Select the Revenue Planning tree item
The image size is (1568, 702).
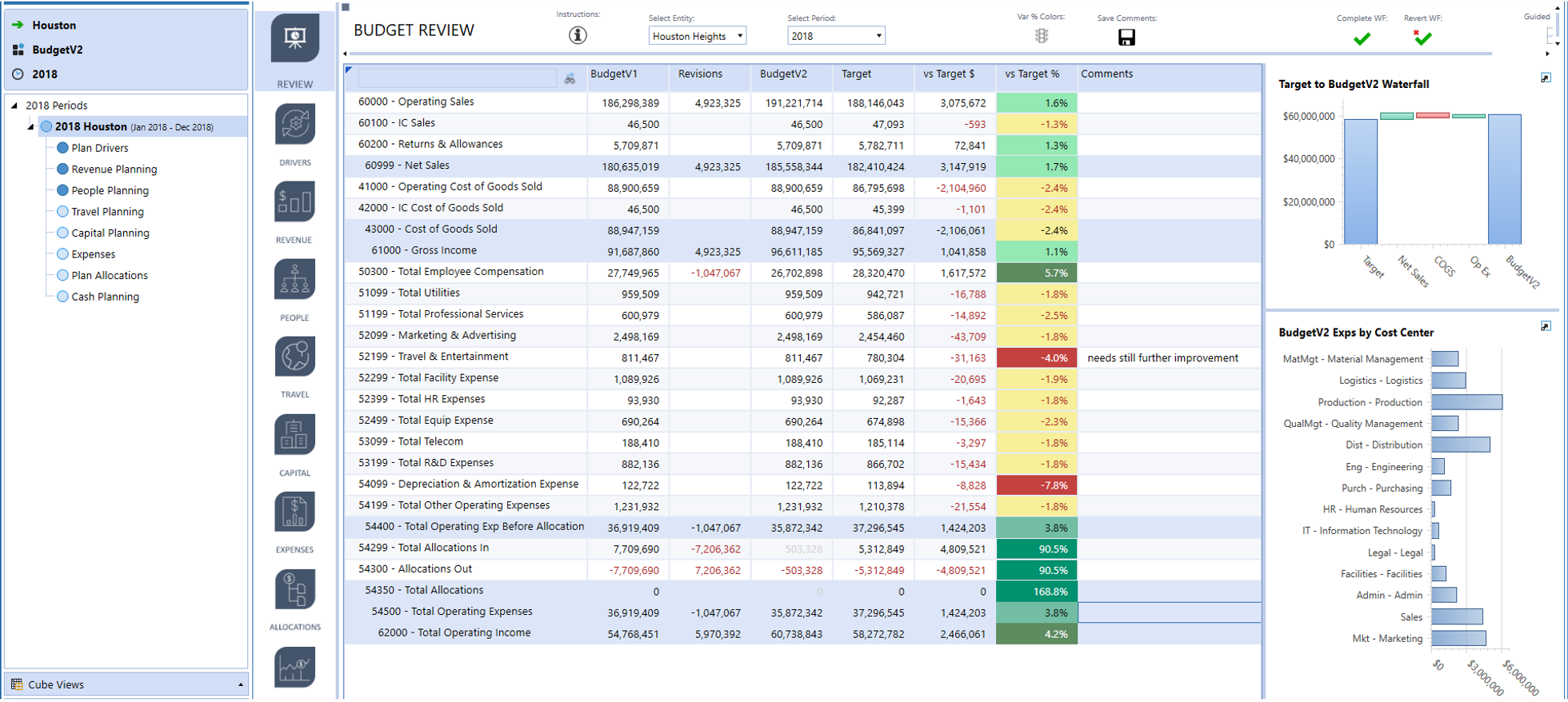click(x=114, y=170)
